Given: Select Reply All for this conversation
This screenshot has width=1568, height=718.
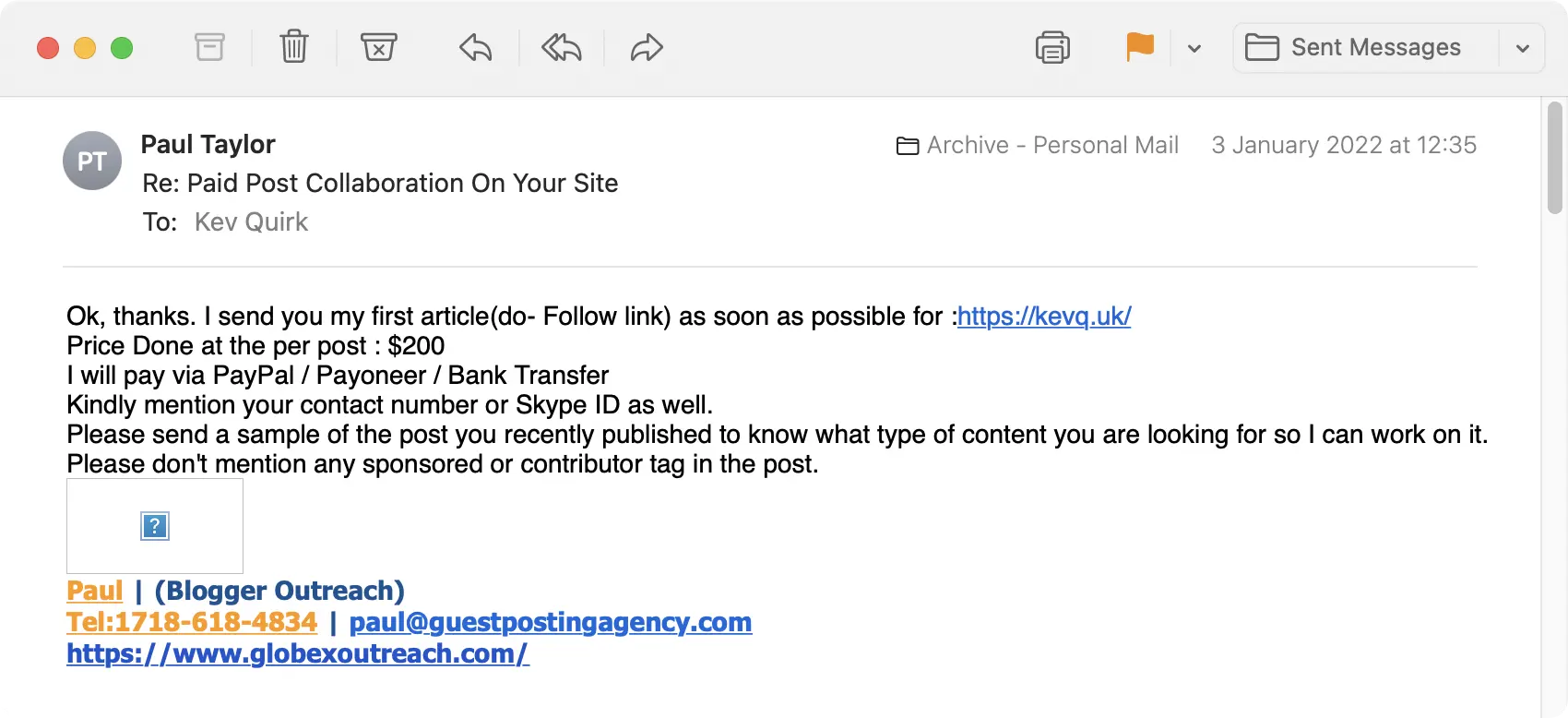Looking at the screenshot, I should pos(560,49).
